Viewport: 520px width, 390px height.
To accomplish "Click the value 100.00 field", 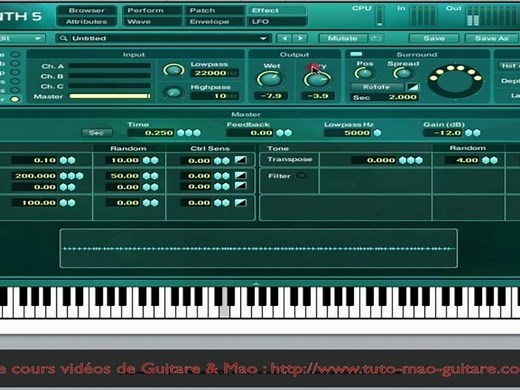I will tap(35, 203).
